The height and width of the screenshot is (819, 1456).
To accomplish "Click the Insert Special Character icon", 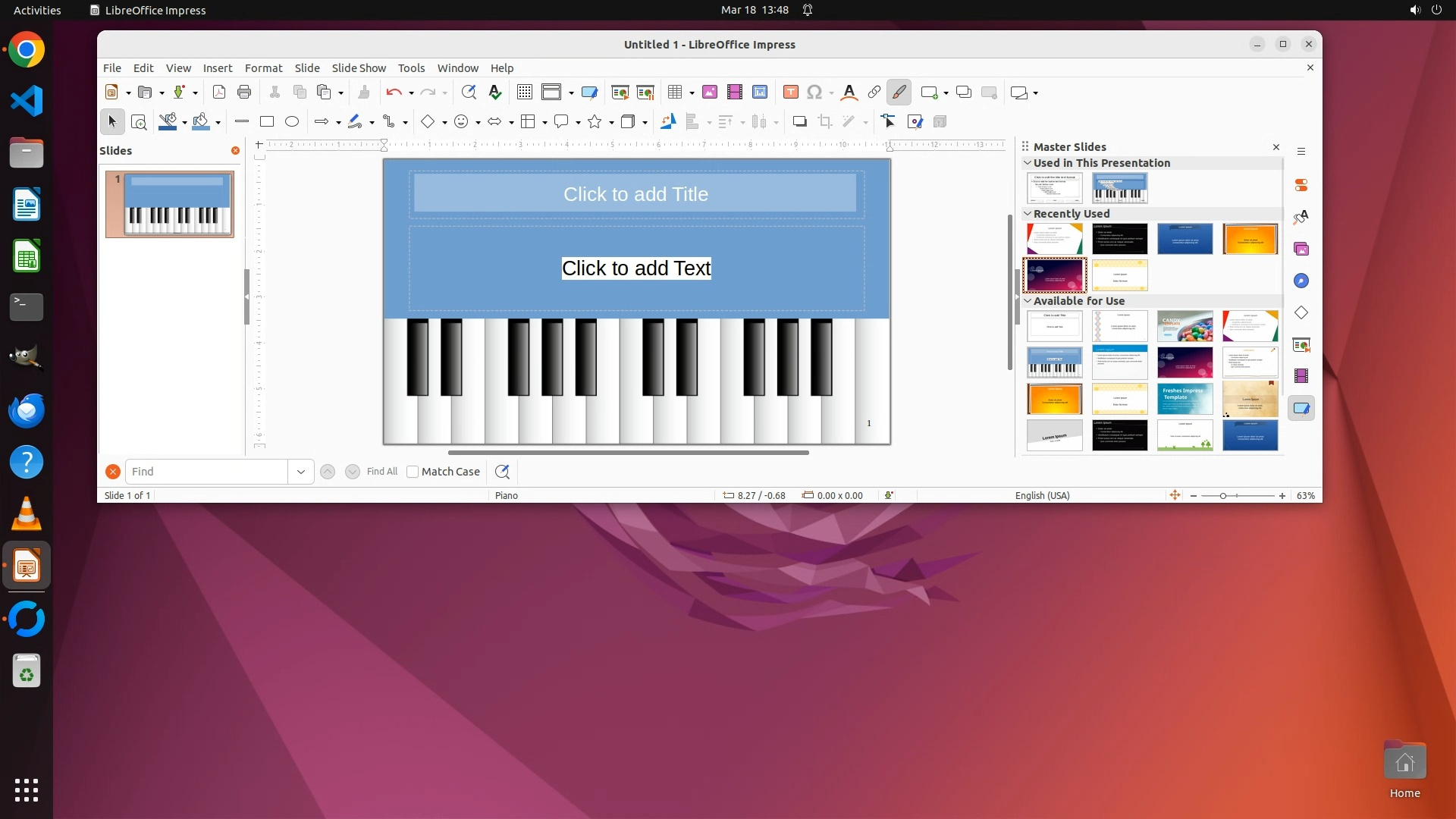I will coord(814,92).
